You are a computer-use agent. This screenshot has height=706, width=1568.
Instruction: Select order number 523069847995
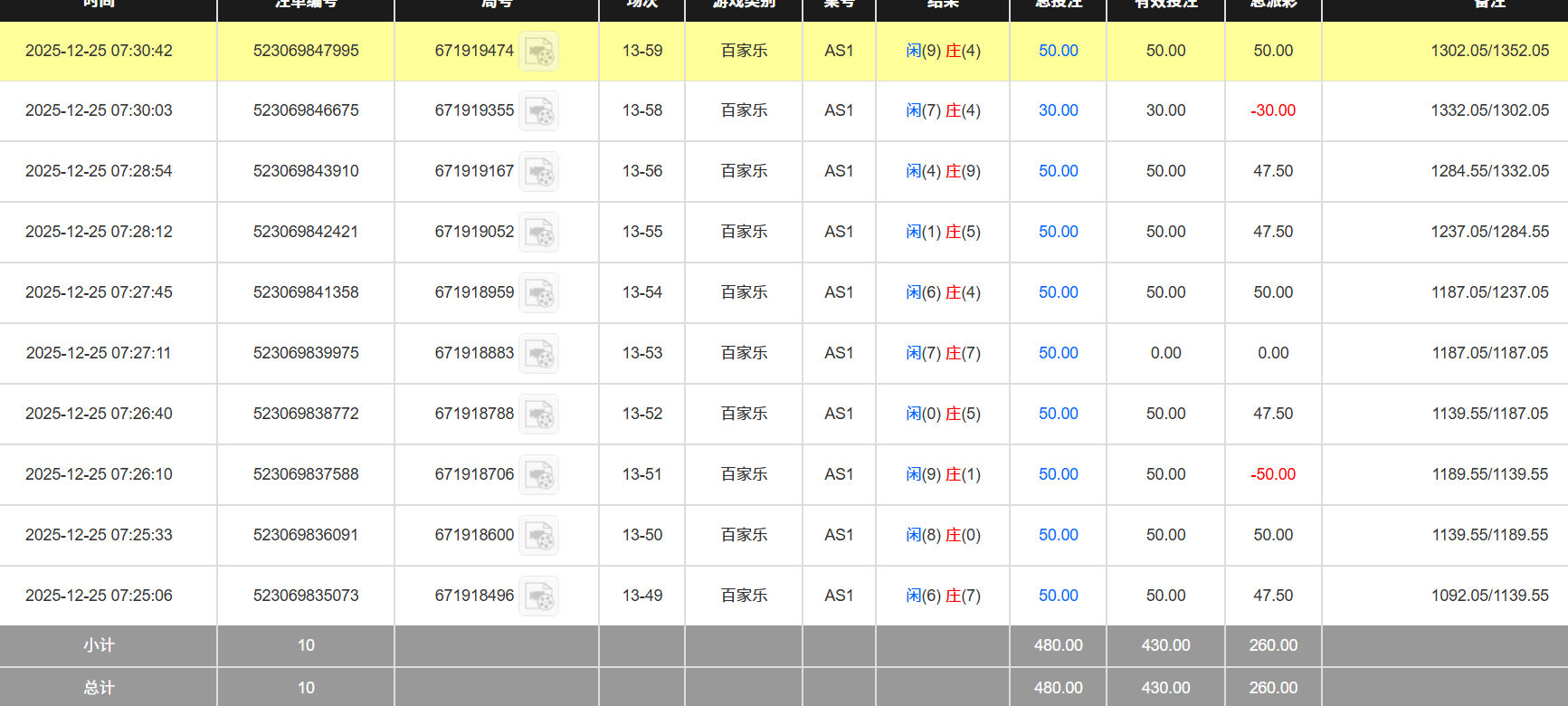(306, 51)
